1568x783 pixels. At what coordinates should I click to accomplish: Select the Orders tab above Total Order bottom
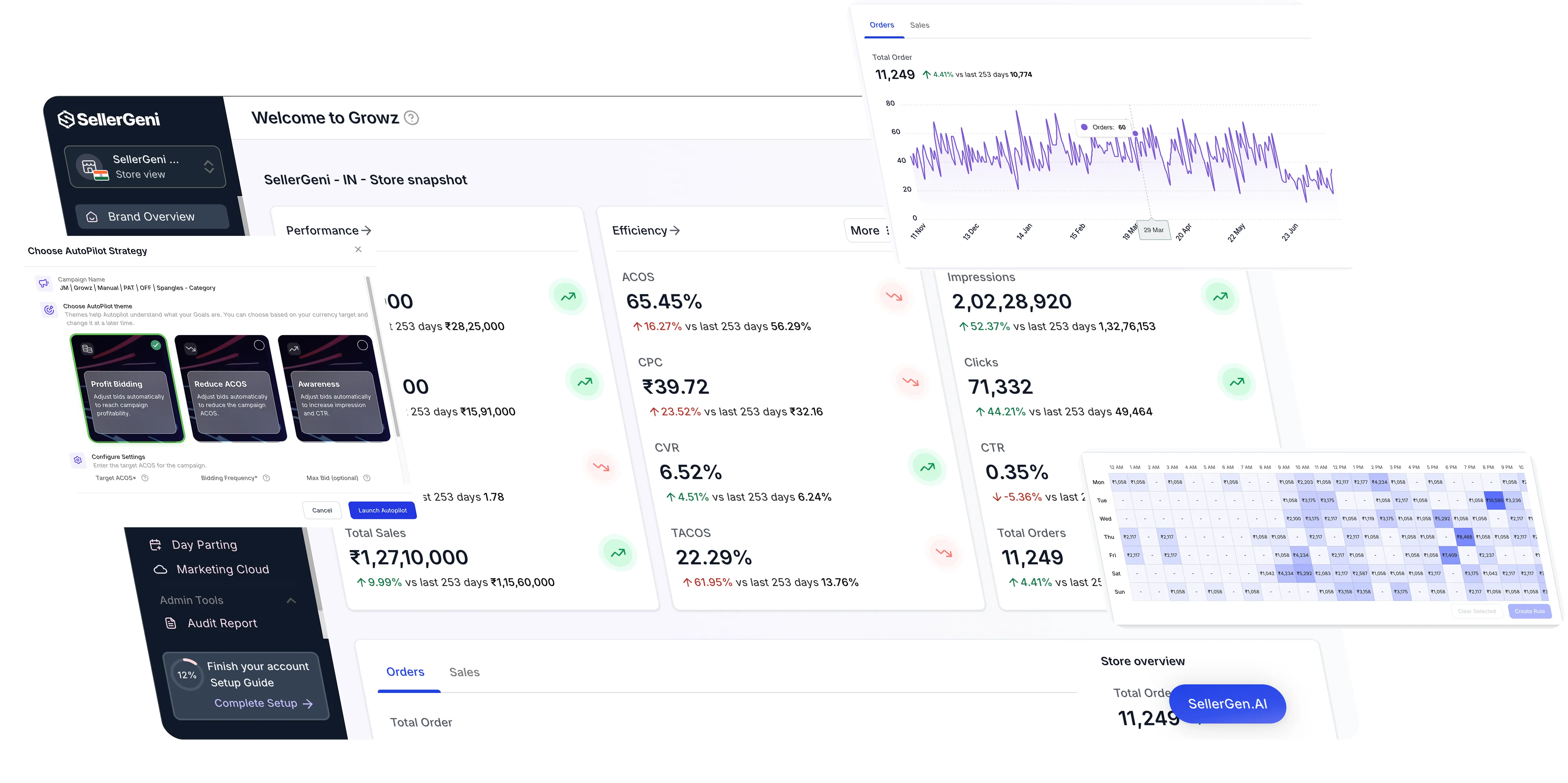(x=405, y=672)
